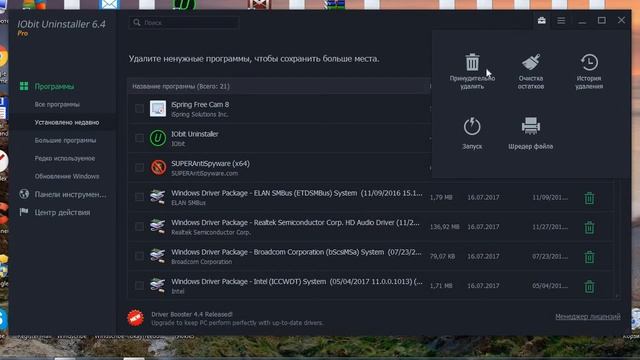Click the Realtek driver package icon

(158, 226)
